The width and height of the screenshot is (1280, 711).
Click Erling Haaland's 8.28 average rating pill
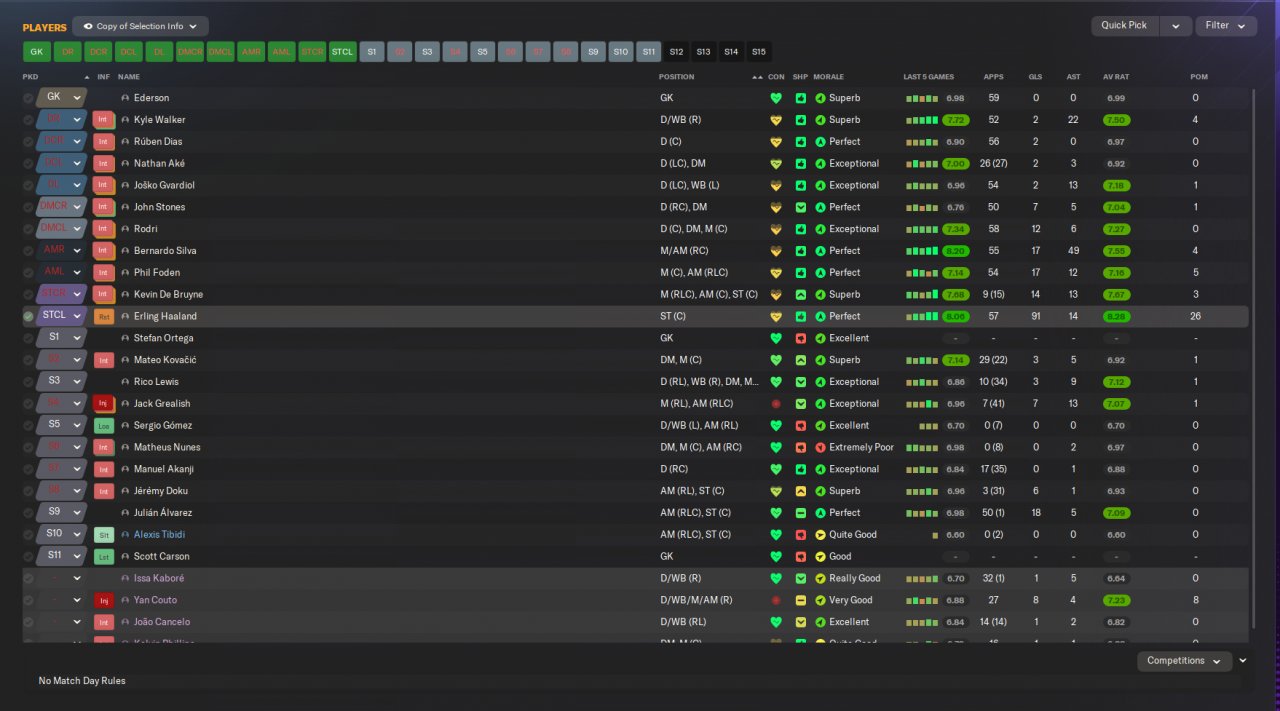coord(1116,316)
